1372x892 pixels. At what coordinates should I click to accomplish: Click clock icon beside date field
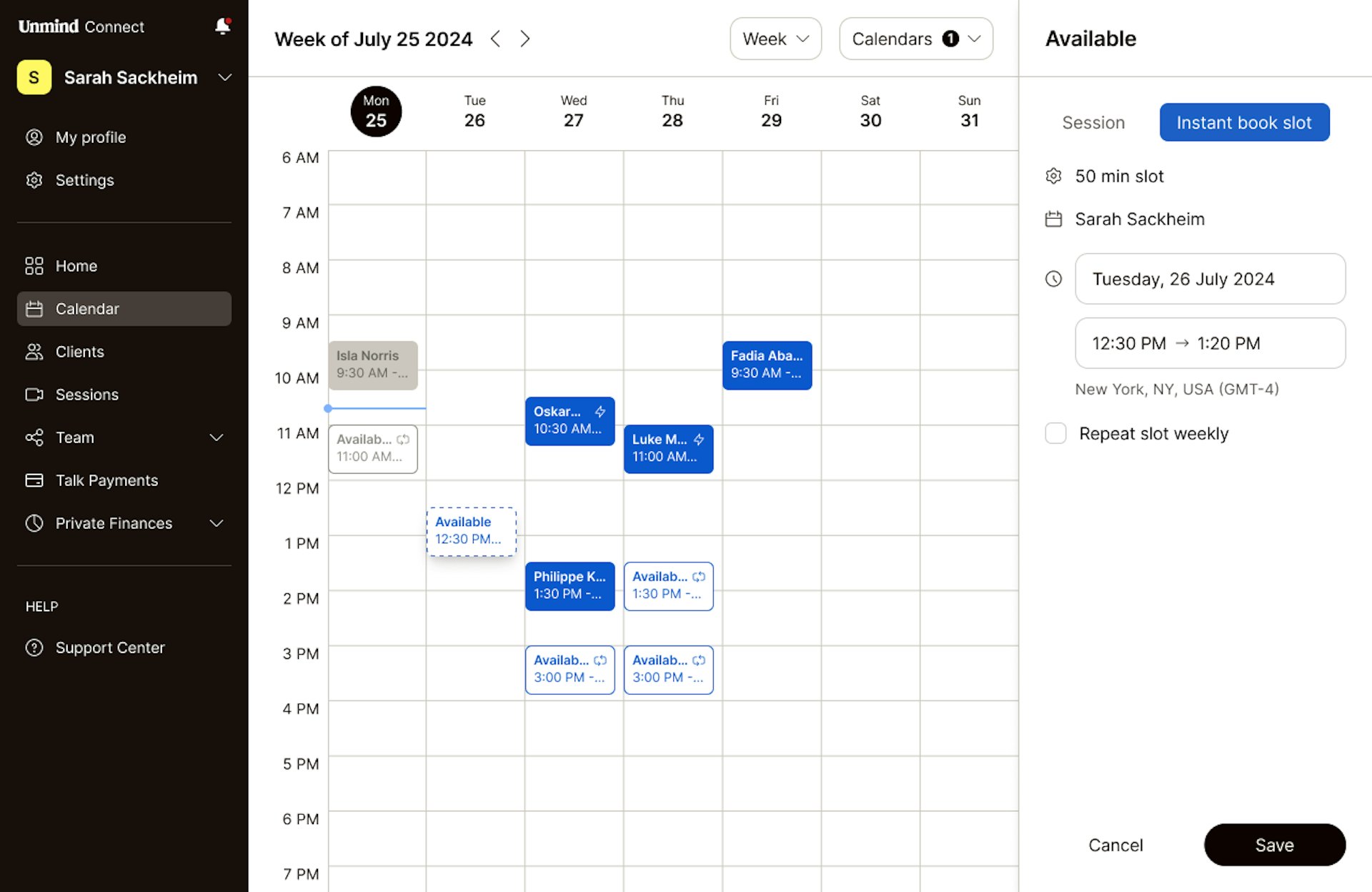1053,279
